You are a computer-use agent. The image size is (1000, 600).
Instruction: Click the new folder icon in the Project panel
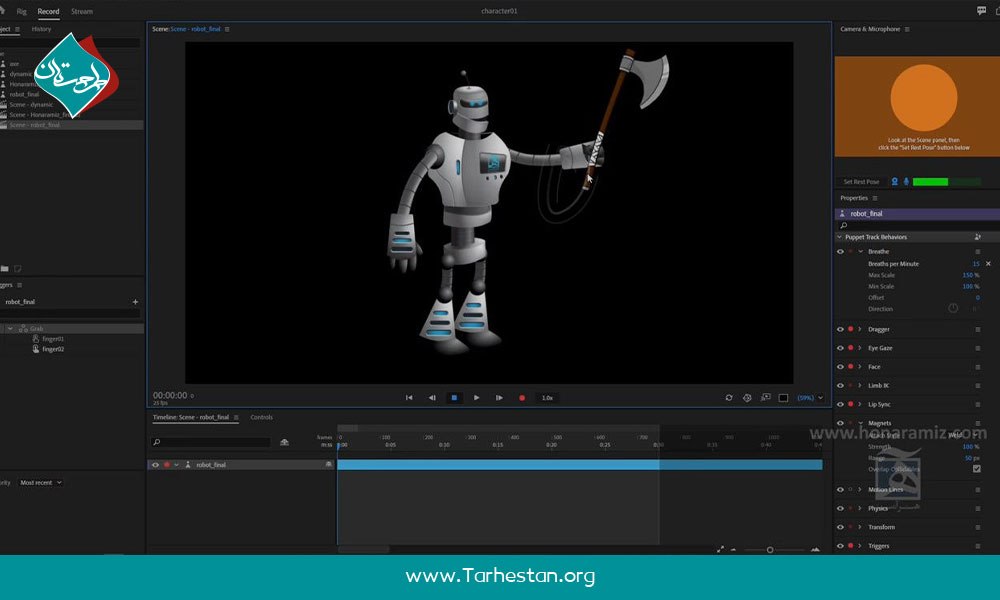click(x=5, y=269)
